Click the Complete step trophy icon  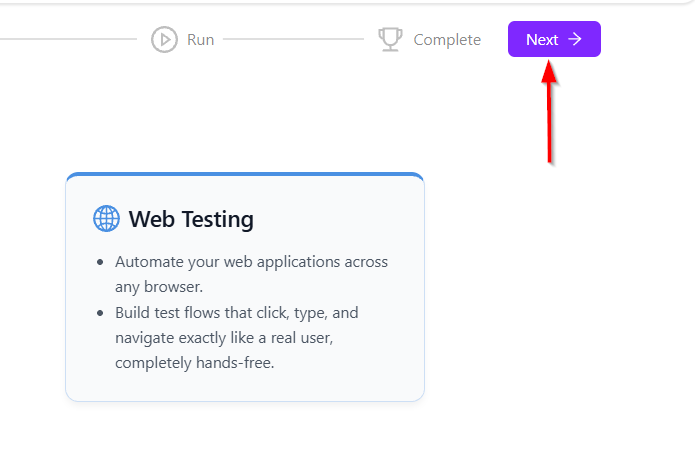pyautogui.click(x=390, y=40)
